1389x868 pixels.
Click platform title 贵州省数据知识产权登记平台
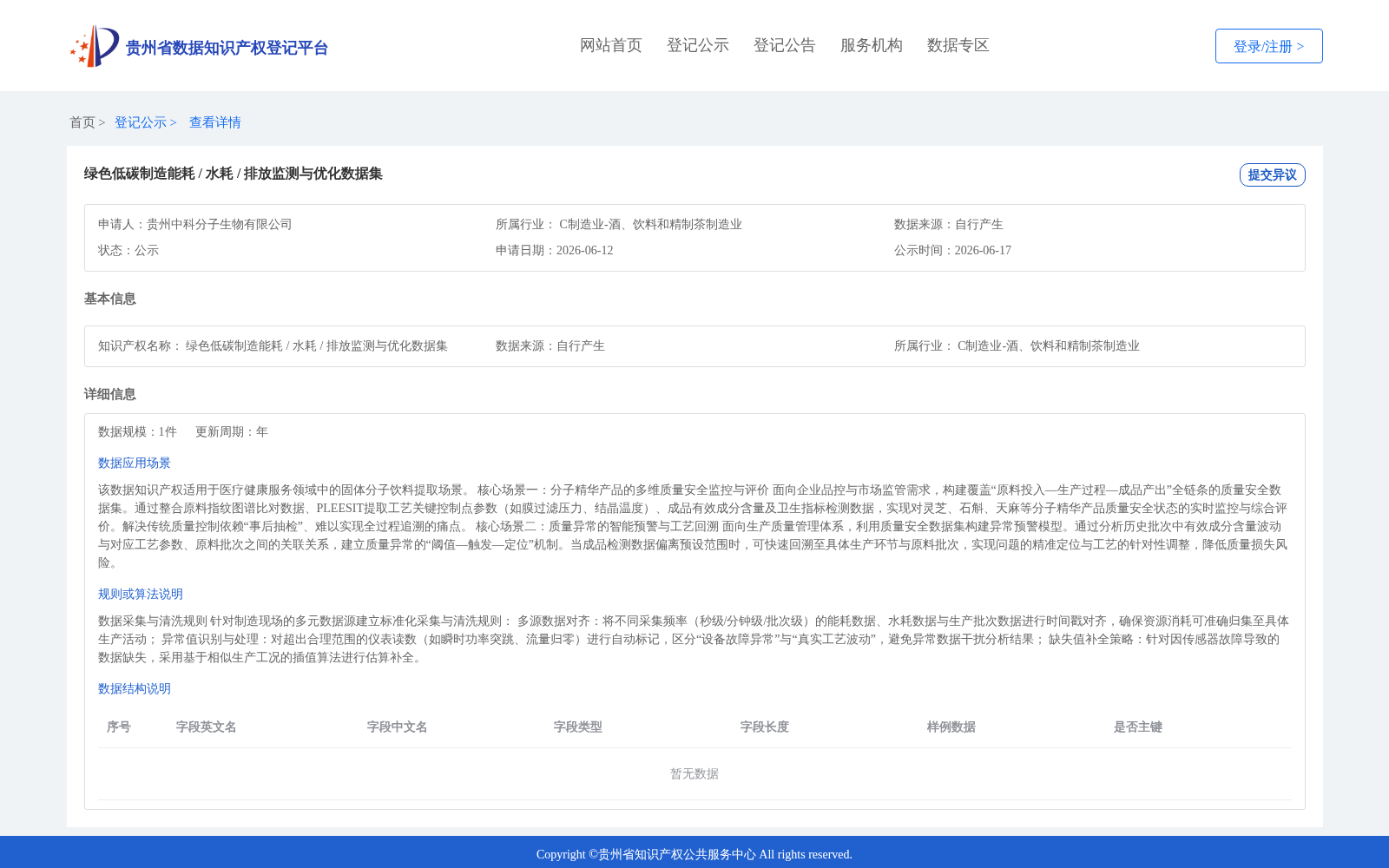[227, 48]
